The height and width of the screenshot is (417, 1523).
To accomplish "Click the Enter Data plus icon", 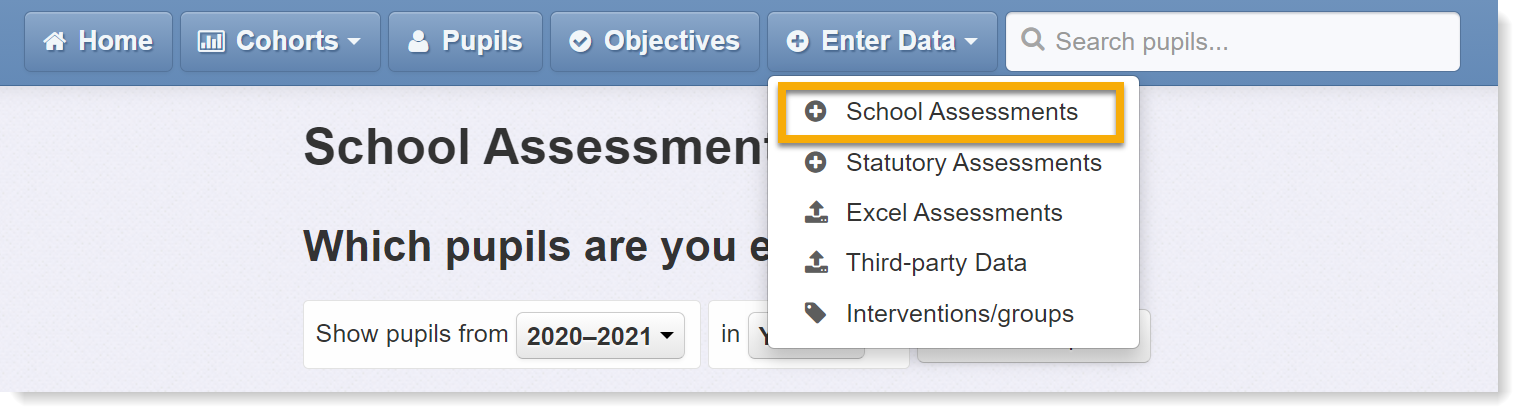I will pos(798,42).
